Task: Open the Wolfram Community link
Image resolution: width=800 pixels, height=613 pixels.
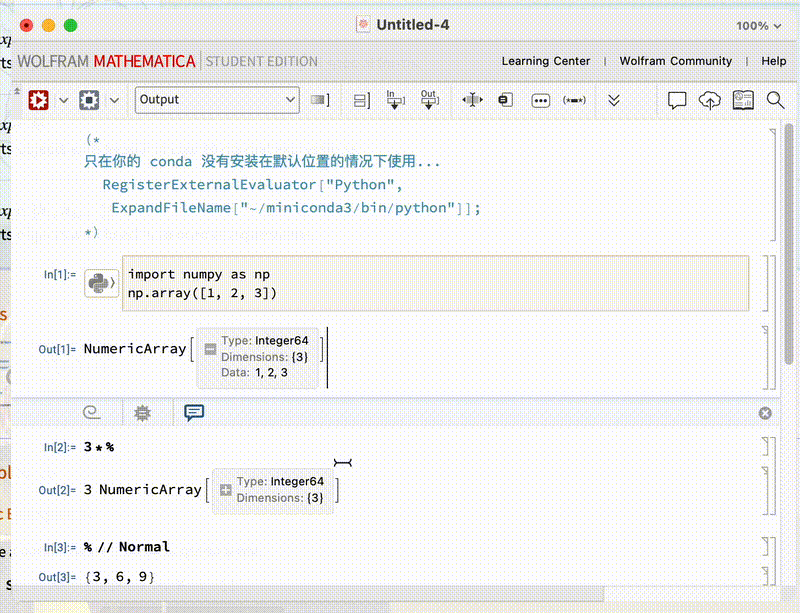Action: 676,61
